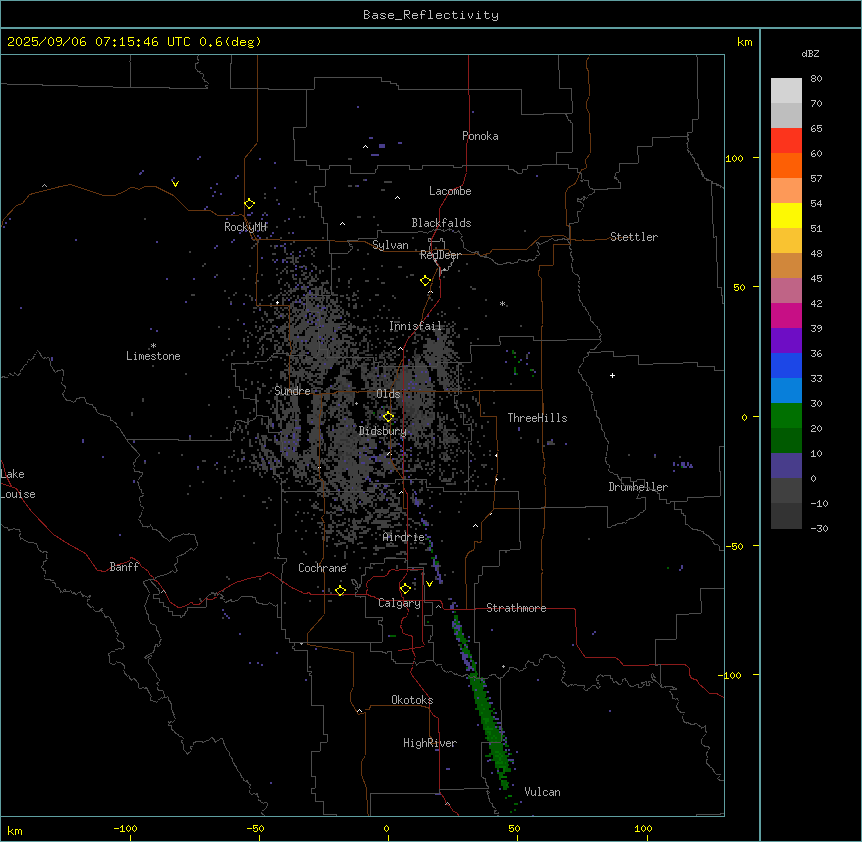This screenshot has width=862, height=842.
Task: Click the Strathmore label
Action: 516,608
